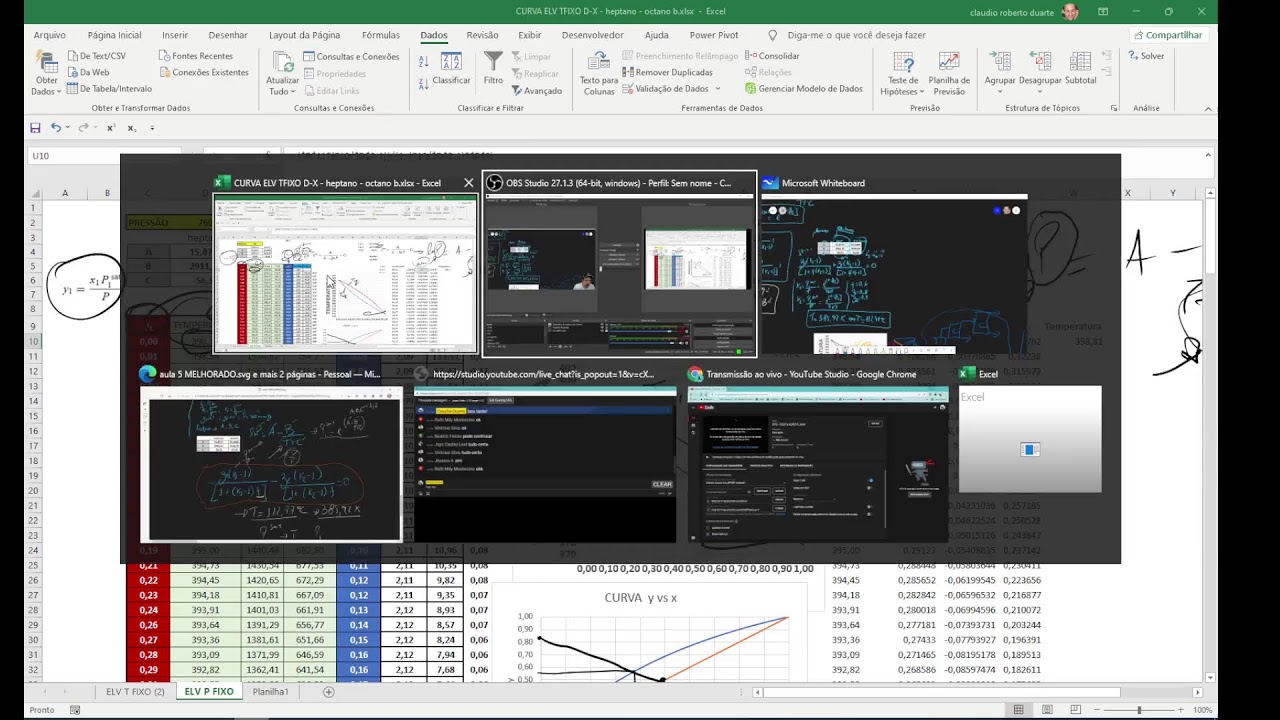Open the Consolidar tool

tap(773, 56)
